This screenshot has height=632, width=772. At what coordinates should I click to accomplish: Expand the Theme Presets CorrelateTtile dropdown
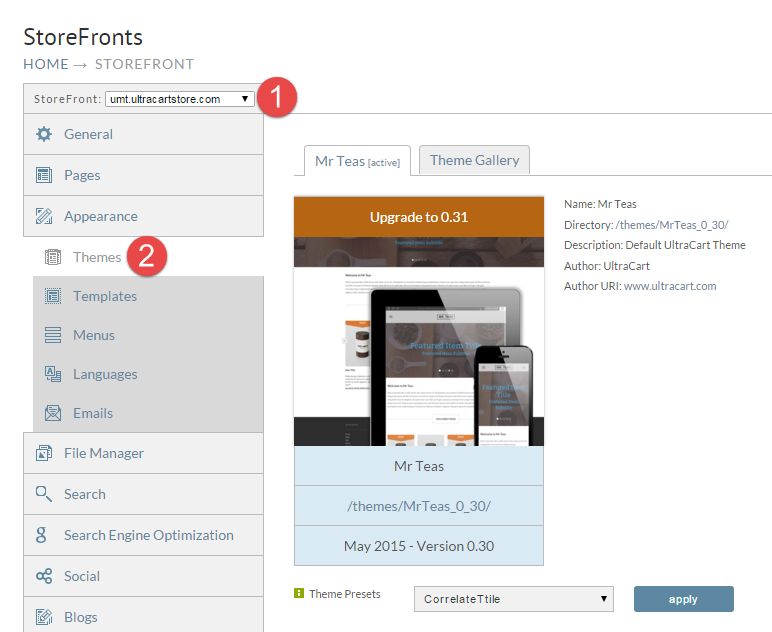(x=514, y=599)
